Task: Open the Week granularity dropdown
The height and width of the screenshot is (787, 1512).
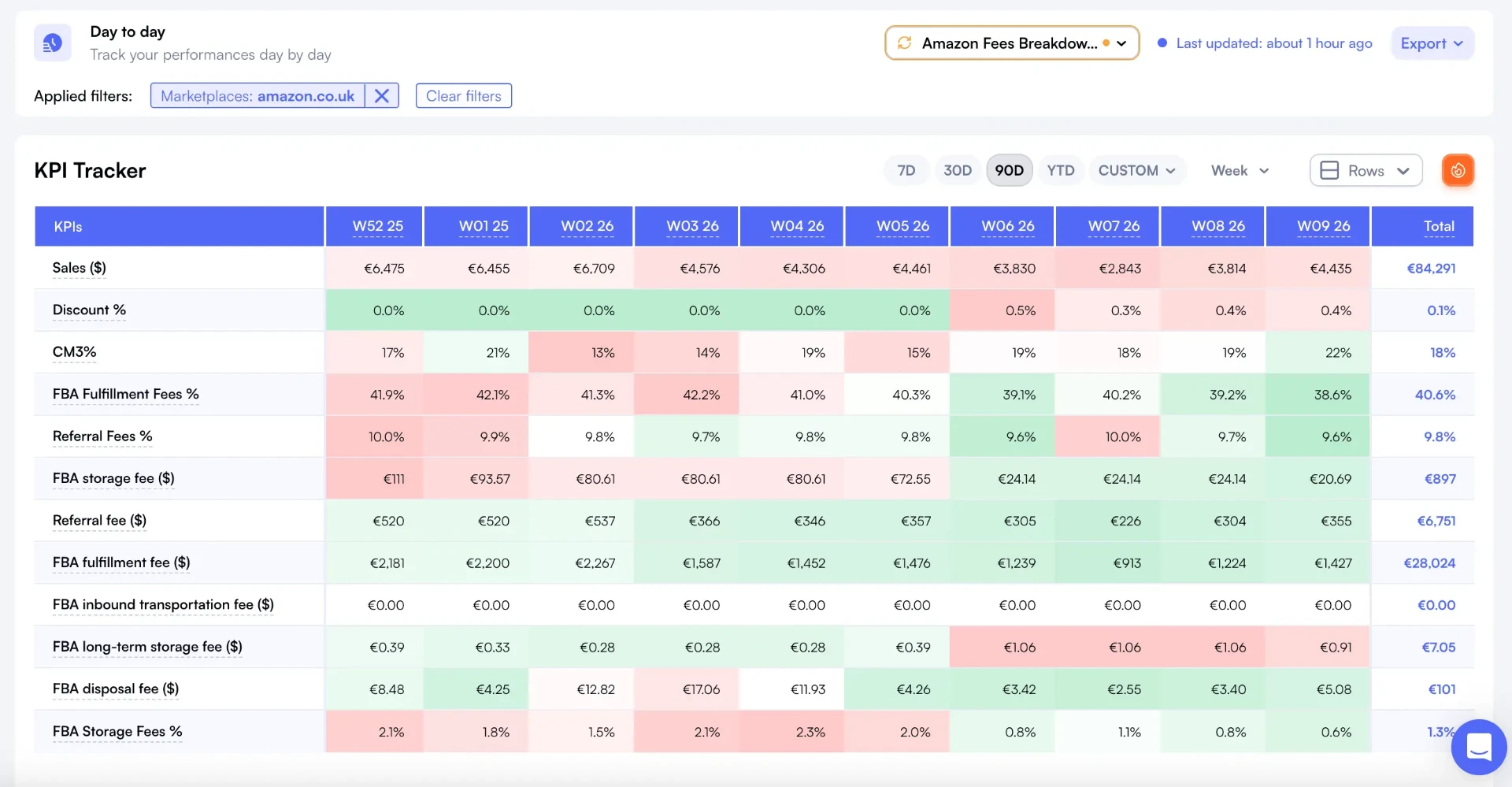Action: coord(1240,170)
